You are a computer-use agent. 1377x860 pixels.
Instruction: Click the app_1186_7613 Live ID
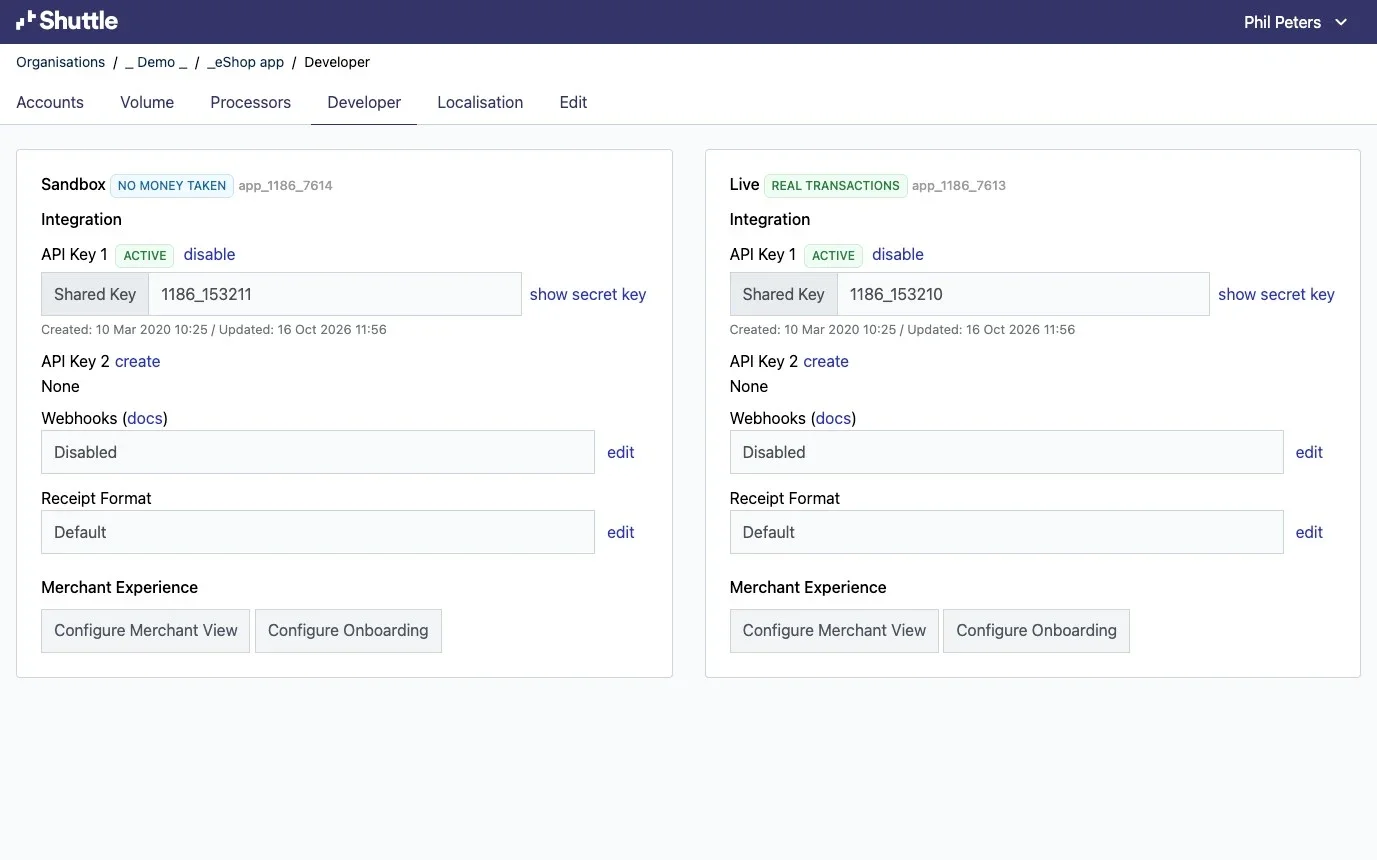coord(959,185)
